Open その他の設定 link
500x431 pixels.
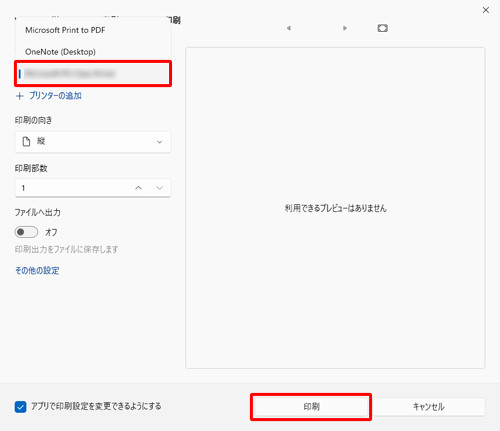(x=37, y=270)
